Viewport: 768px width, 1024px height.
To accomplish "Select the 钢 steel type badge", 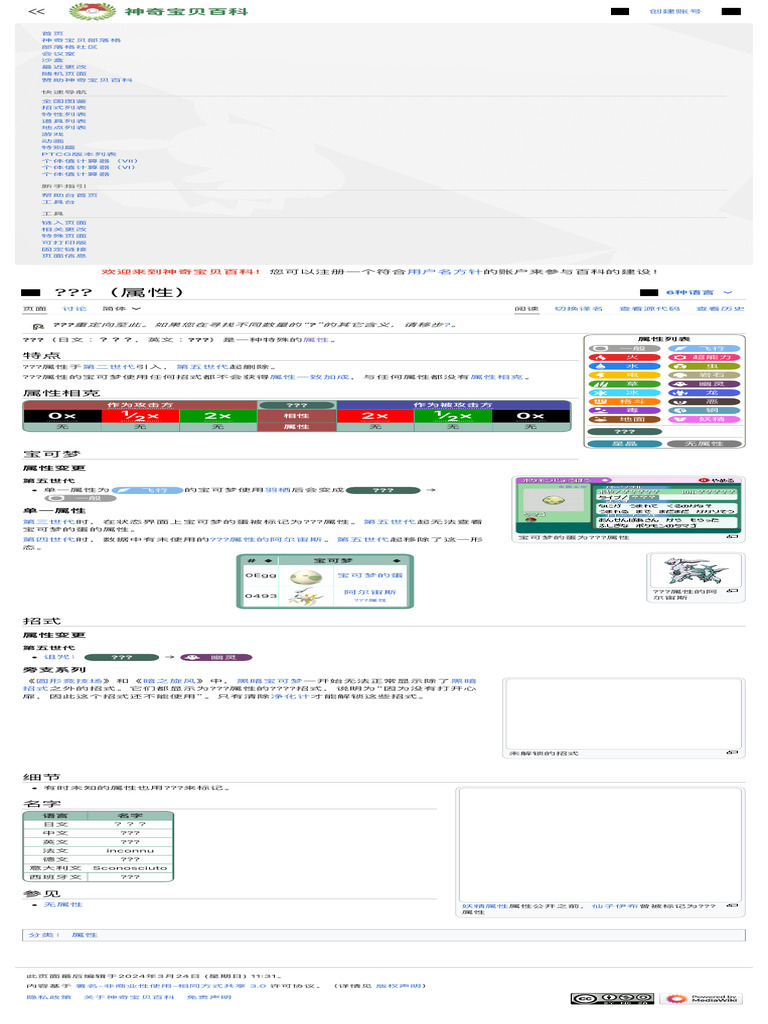I will coord(705,410).
